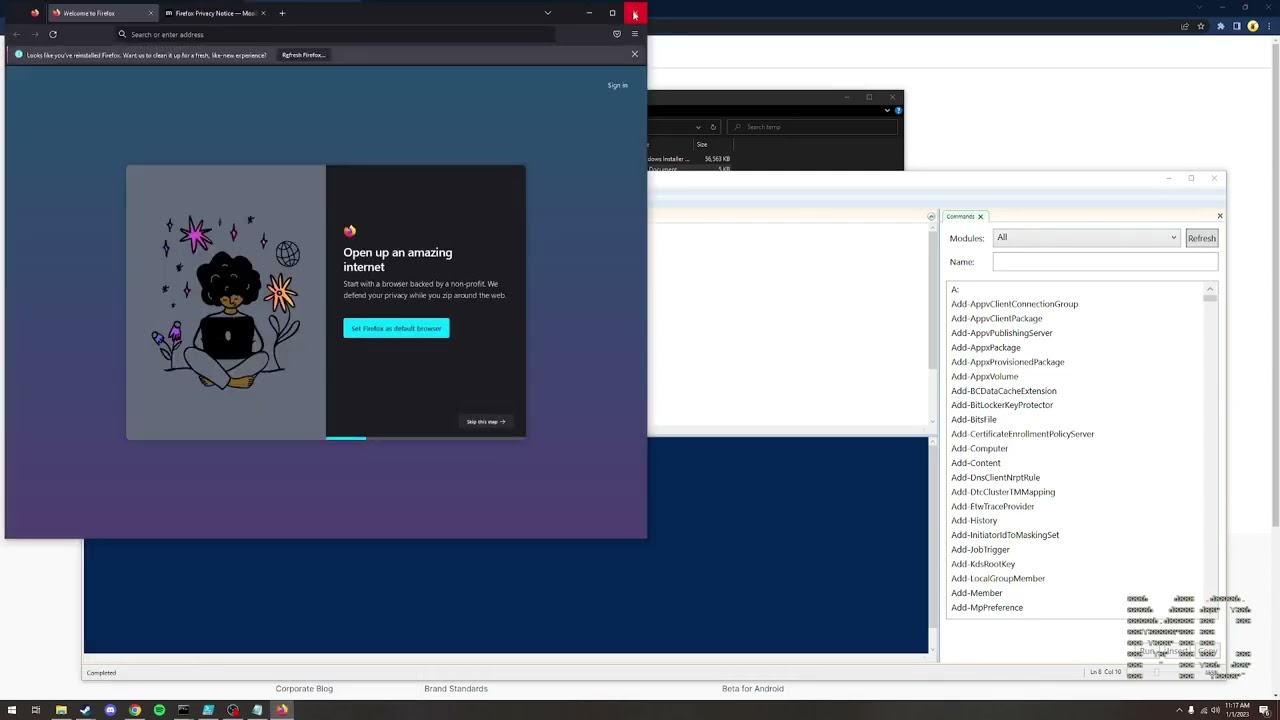Expand the File Explorer ribbon chevron
Viewport: 1280px width, 720px height.
[887, 110]
